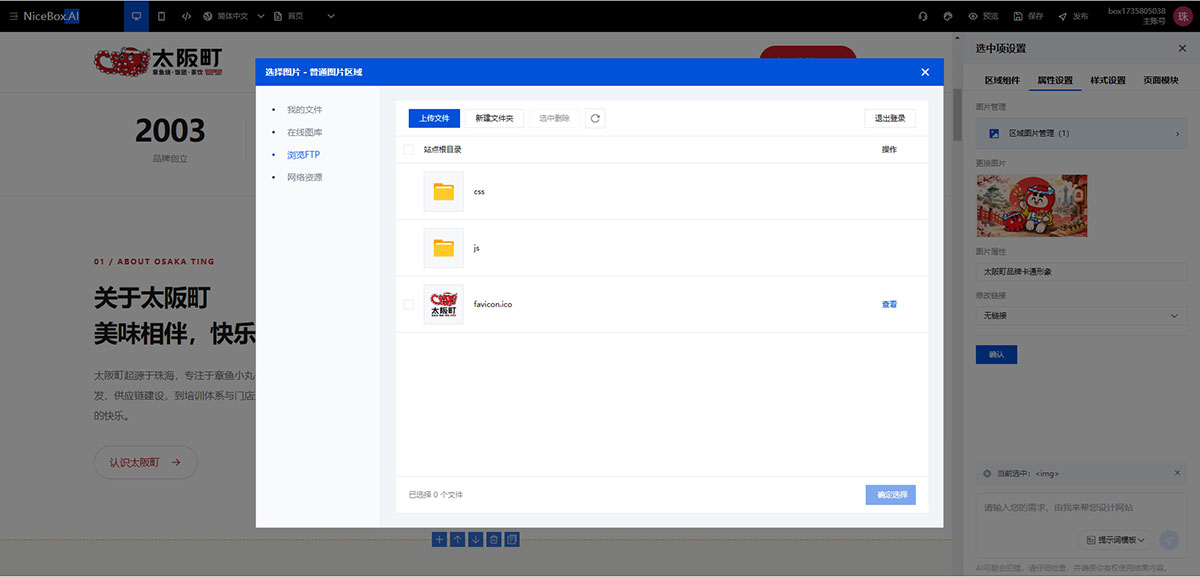Switch to desktop preview mode icon
Image resolution: width=1200 pixels, height=577 pixels.
point(136,16)
